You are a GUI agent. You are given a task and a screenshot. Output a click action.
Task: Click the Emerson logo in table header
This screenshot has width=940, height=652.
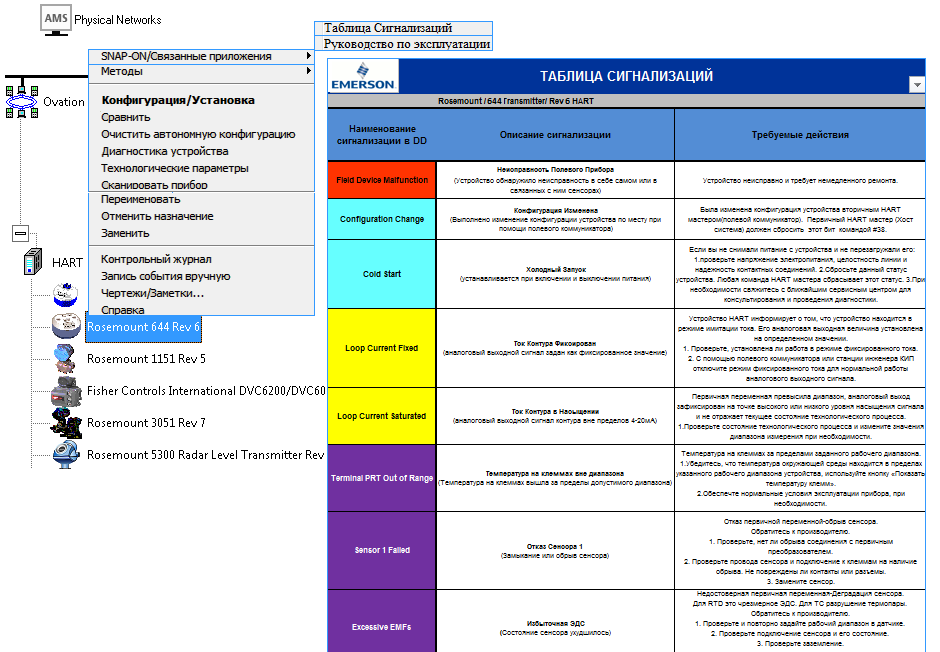[x=363, y=76]
